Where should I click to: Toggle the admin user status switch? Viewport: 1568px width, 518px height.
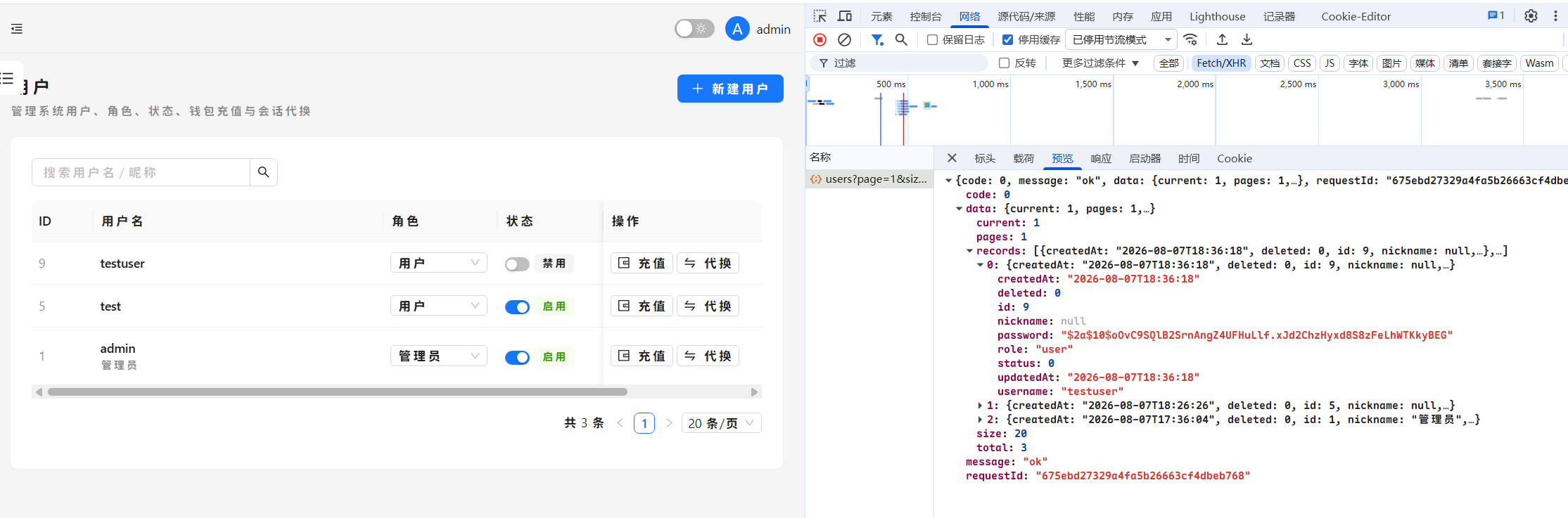point(517,357)
